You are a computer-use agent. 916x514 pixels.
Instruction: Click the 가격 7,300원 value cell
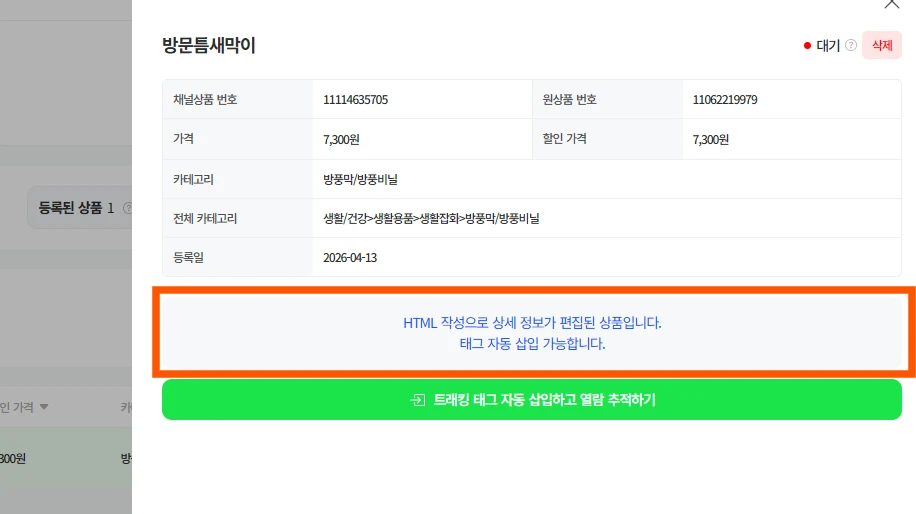[342, 139]
